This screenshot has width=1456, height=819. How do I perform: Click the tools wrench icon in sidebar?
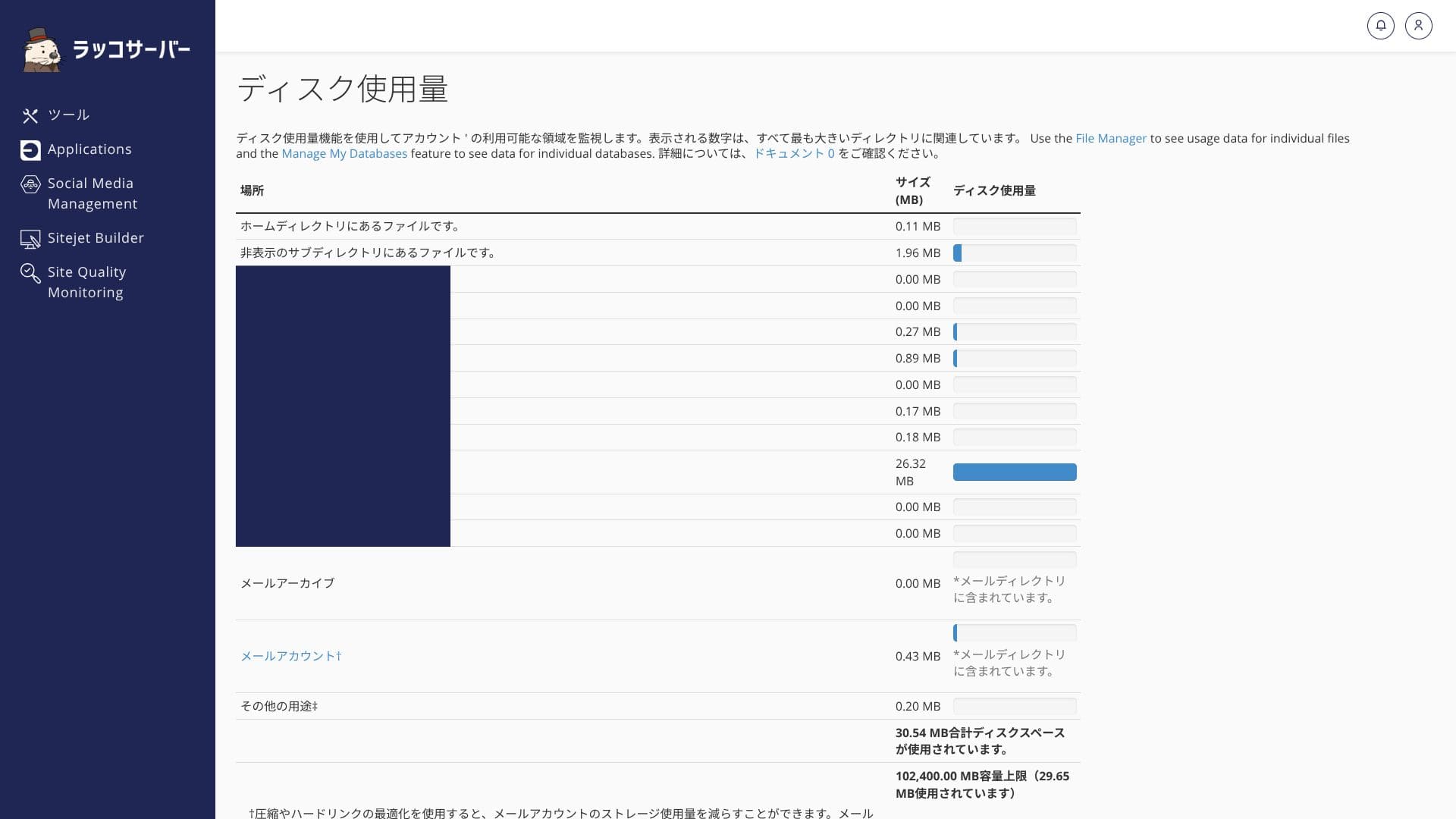coord(30,115)
